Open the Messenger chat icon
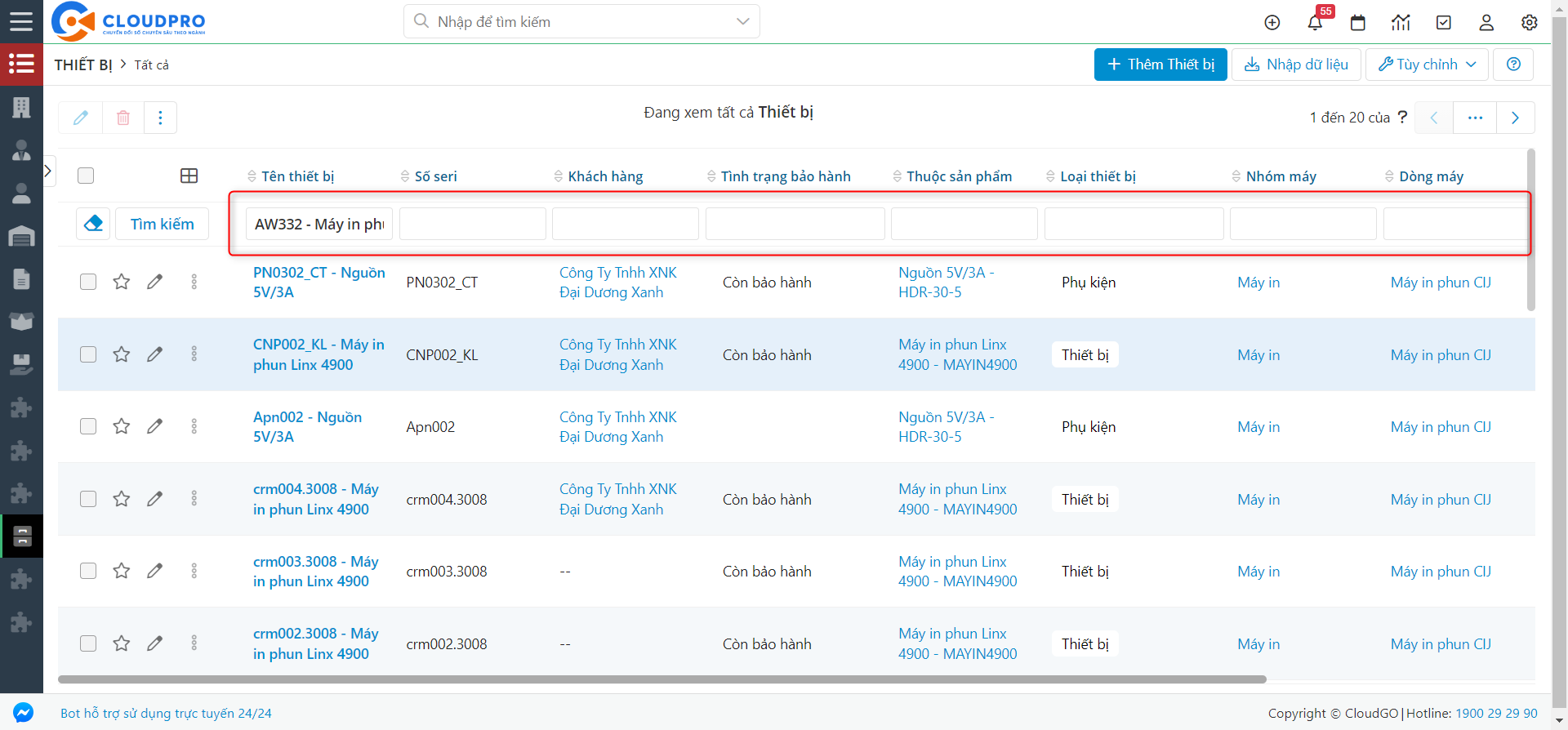 (x=23, y=713)
